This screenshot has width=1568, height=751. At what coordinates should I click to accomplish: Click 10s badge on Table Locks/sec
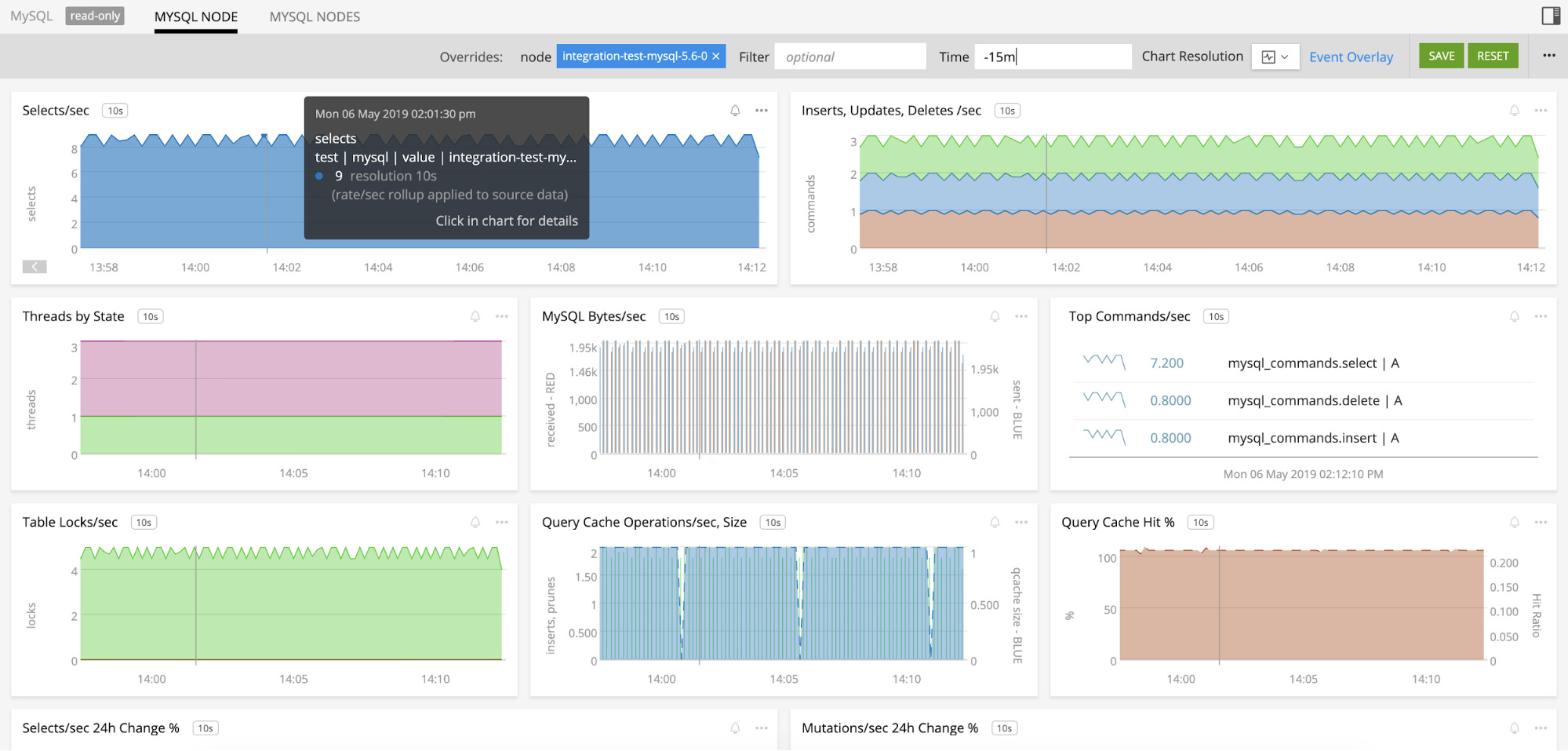(x=144, y=522)
